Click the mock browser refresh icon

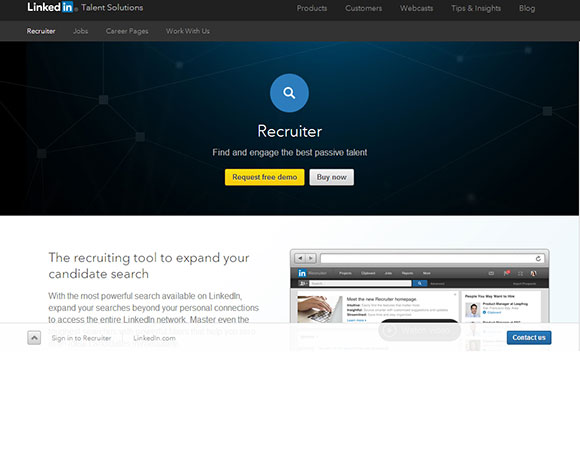click(x=538, y=258)
